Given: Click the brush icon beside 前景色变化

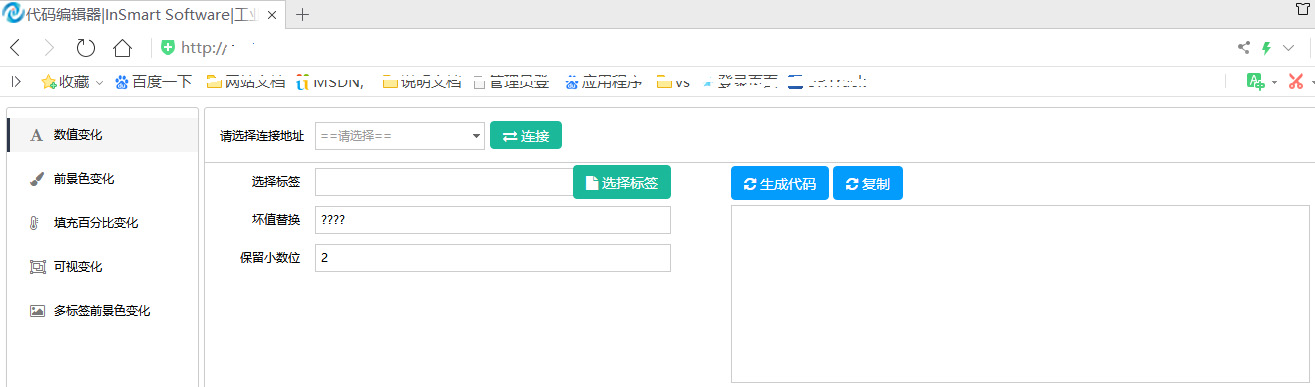Looking at the screenshot, I should pos(37,179).
